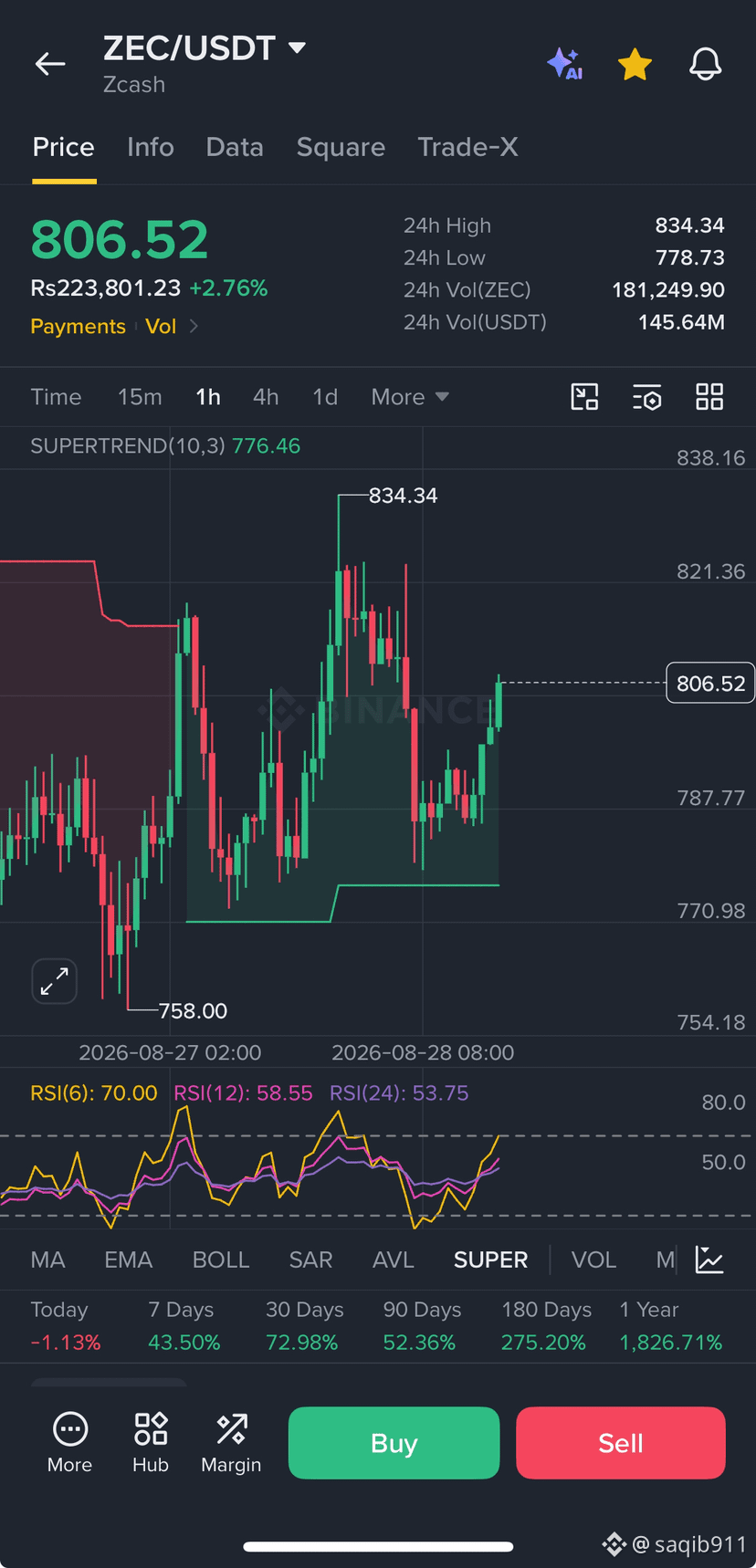The height and width of the screenshot is (1568, 756).
Task: Enable the MA indicator
Action: pyautogui.click(x=47, y=1260)
